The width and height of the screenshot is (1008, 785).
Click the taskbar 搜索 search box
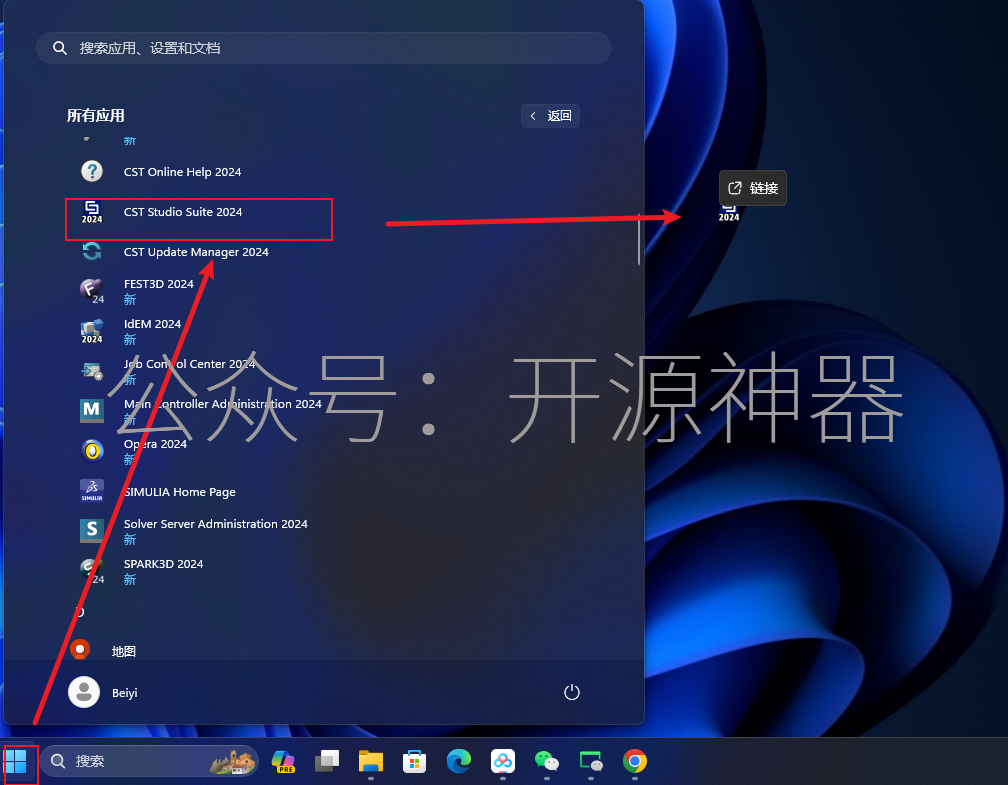coord(149,761)
